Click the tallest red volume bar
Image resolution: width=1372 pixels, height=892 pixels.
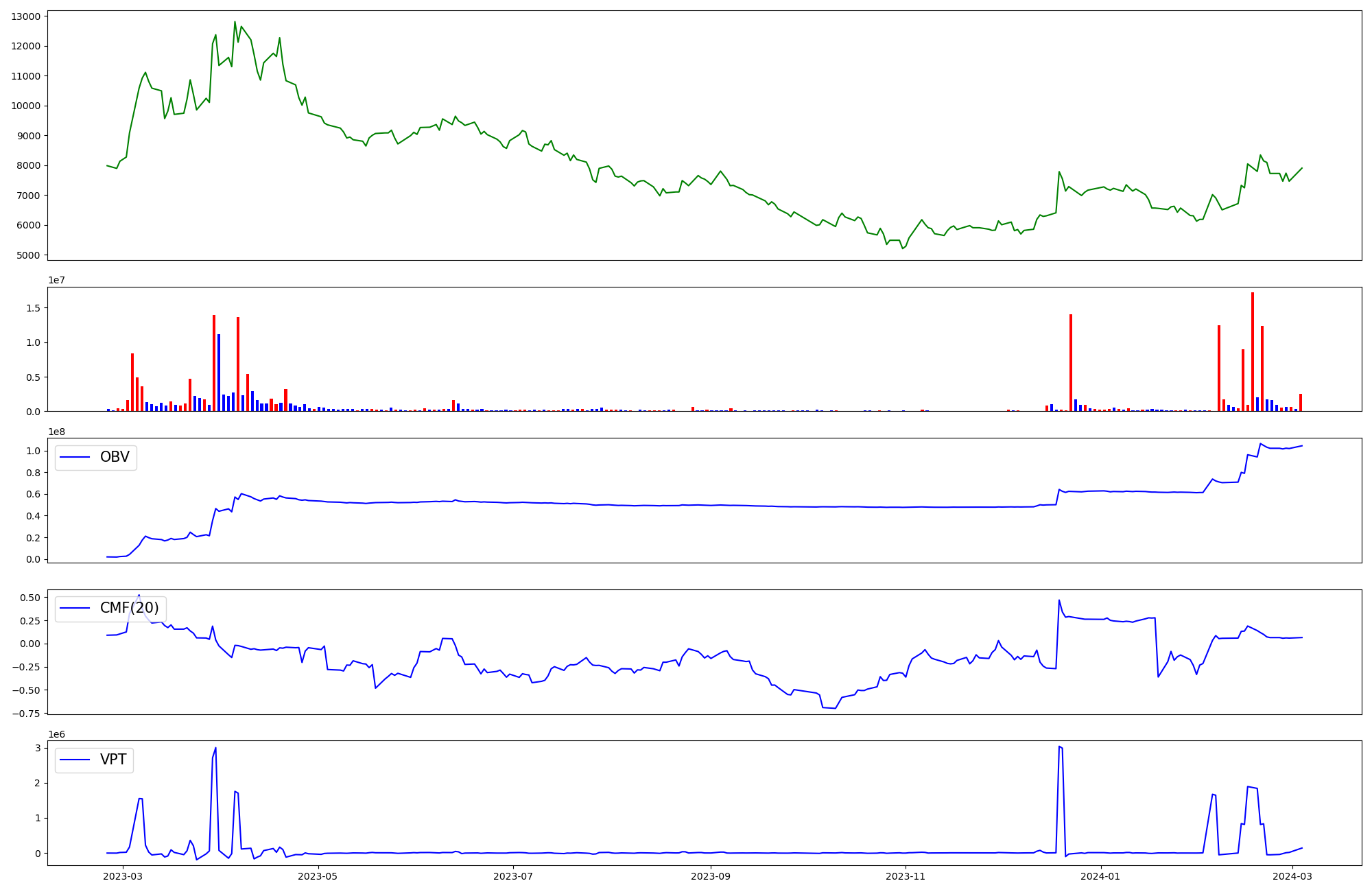[1253, 351]
